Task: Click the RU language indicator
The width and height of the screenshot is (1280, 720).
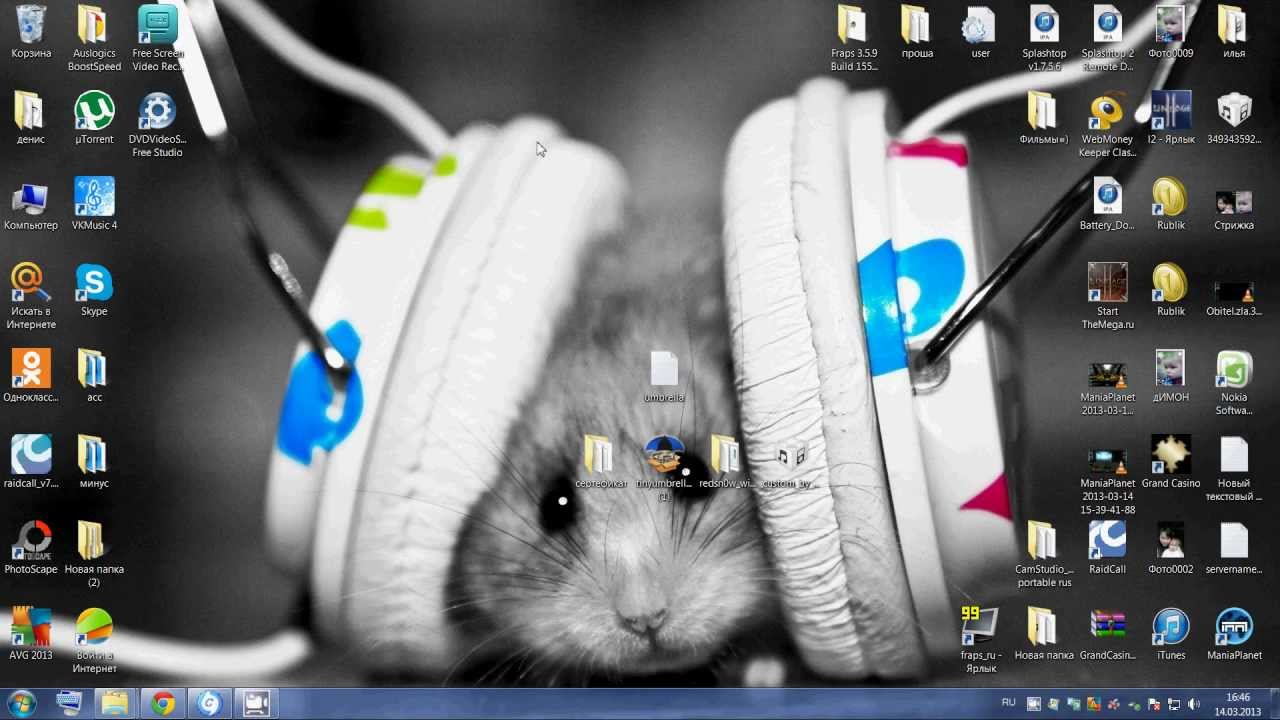Action: (x=1009, y=703)
